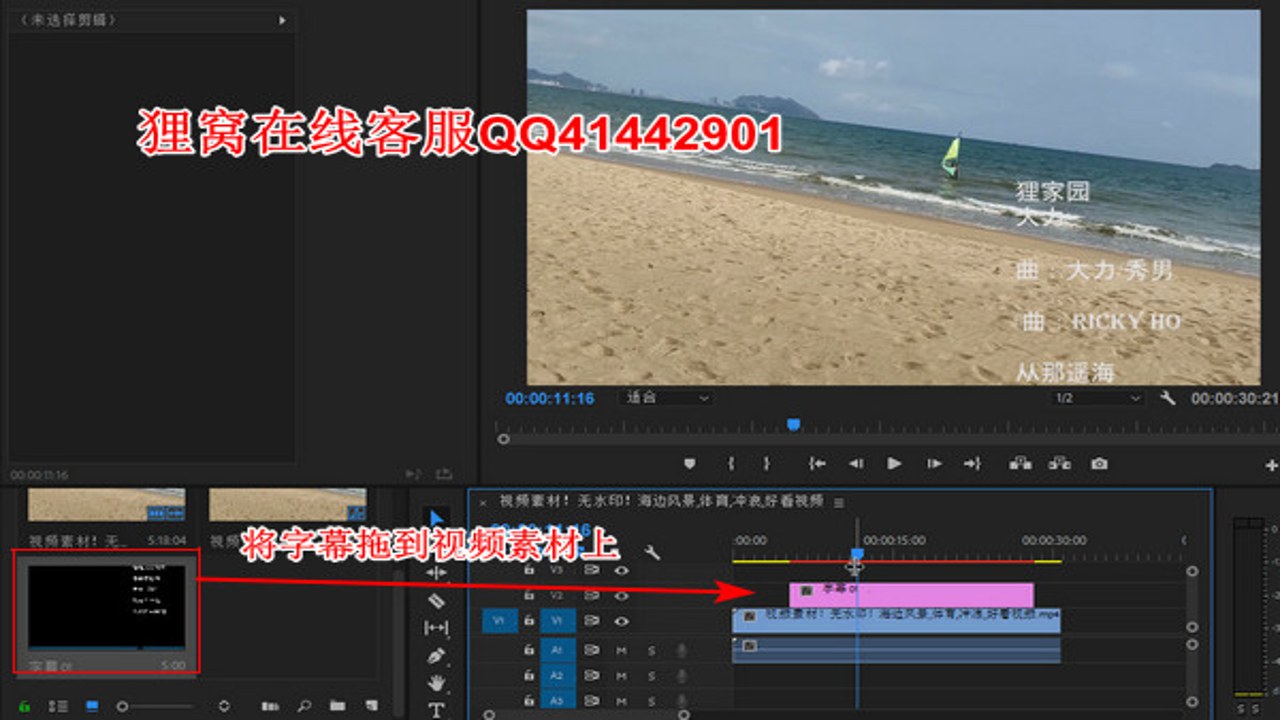The height and width of the screenshot is (720, 1280).
Task: Go to In point
Action: pyautogui.click(x=817, y=464)
